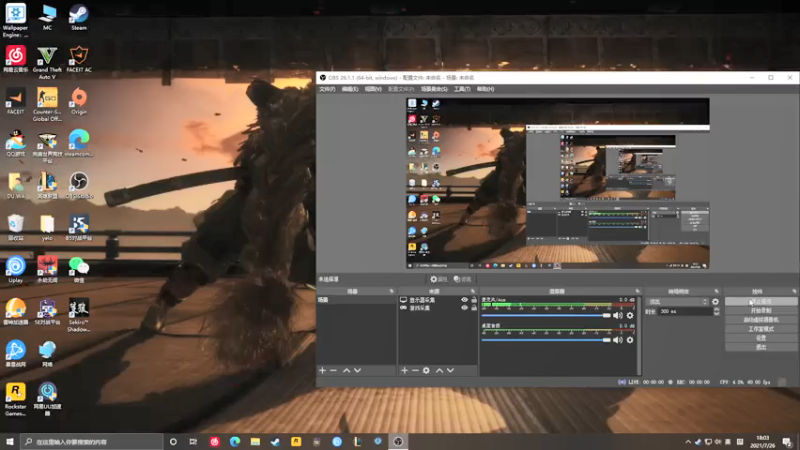Open Steam desktop shortcut
Viewport: 800px width, 450px height.
pos(79,18)
